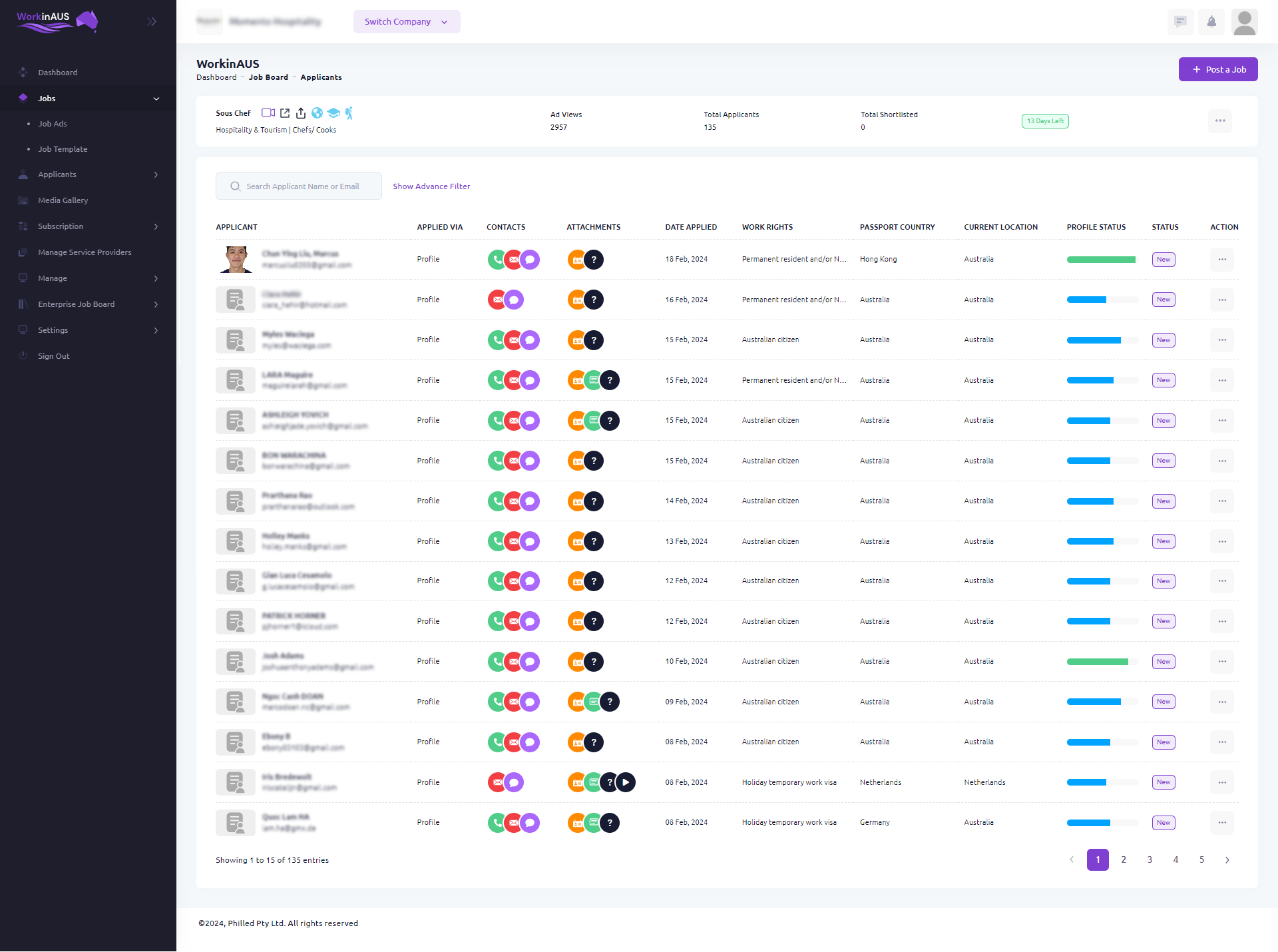
Task: Open the user avatar in the top bar
Action: point(1244,21)
